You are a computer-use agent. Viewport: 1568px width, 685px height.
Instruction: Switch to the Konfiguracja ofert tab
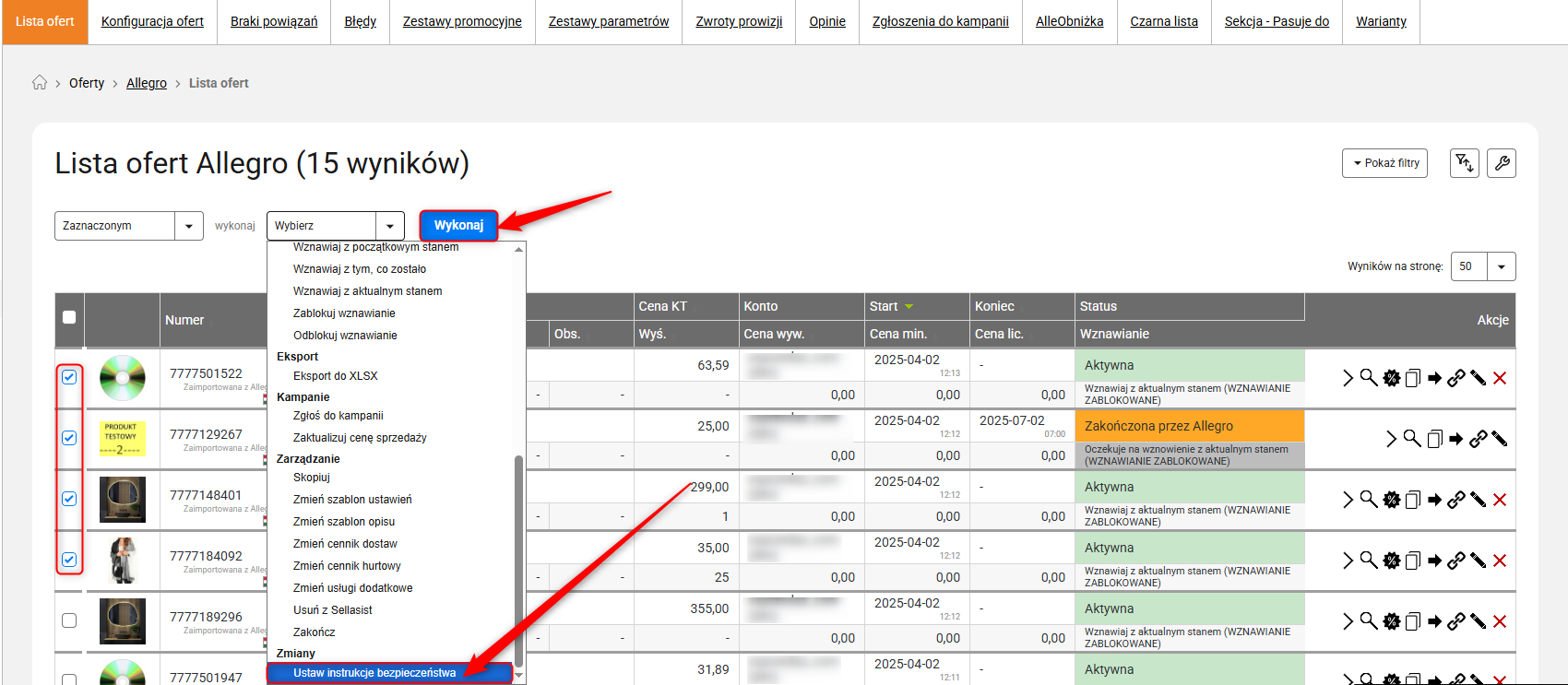(x=152, y=21)
